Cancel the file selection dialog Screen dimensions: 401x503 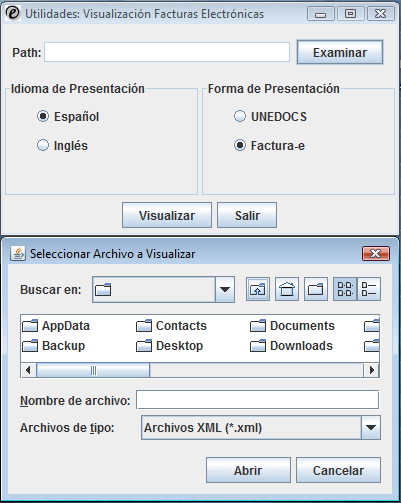[x=338, y=470]
